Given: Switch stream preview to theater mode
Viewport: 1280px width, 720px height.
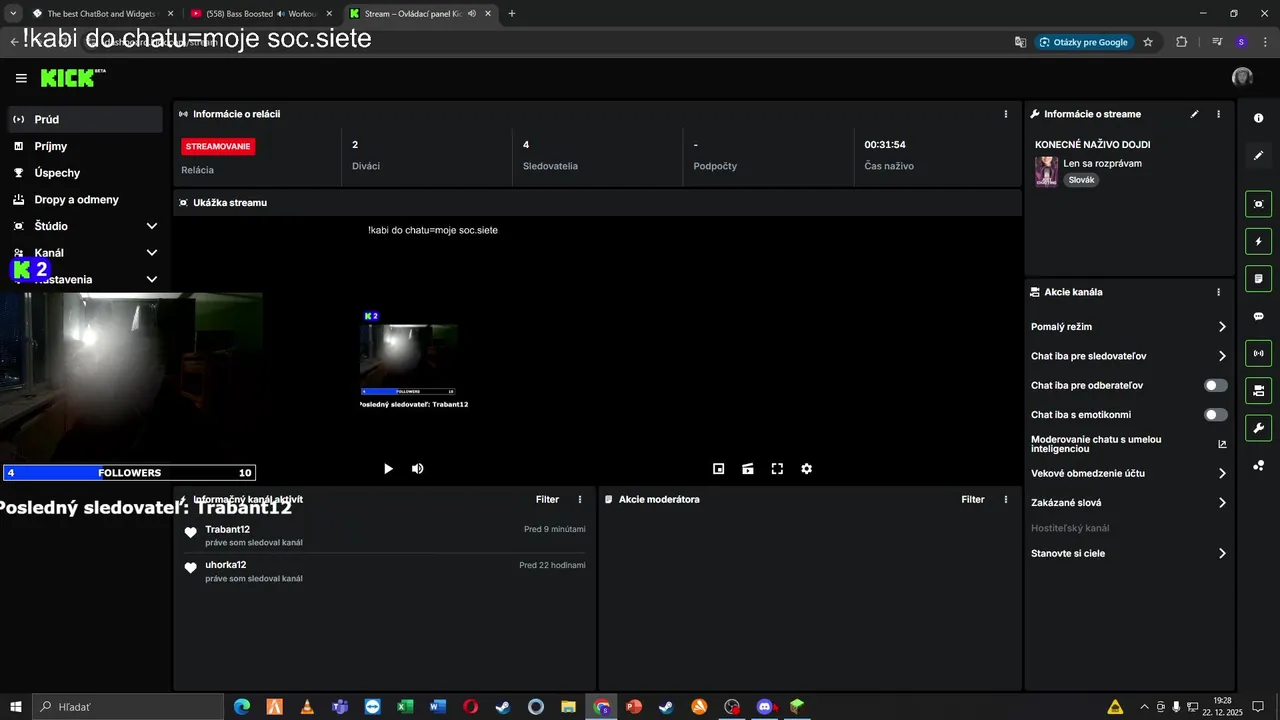Looking at the screenshot, I should (x=747, y=469).
